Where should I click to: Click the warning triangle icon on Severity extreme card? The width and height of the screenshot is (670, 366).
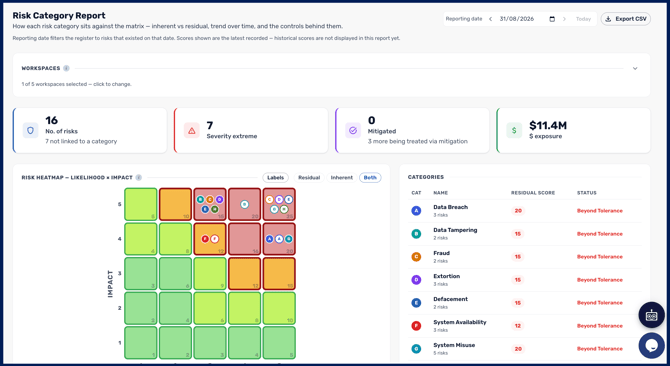(x=191, y=131)
